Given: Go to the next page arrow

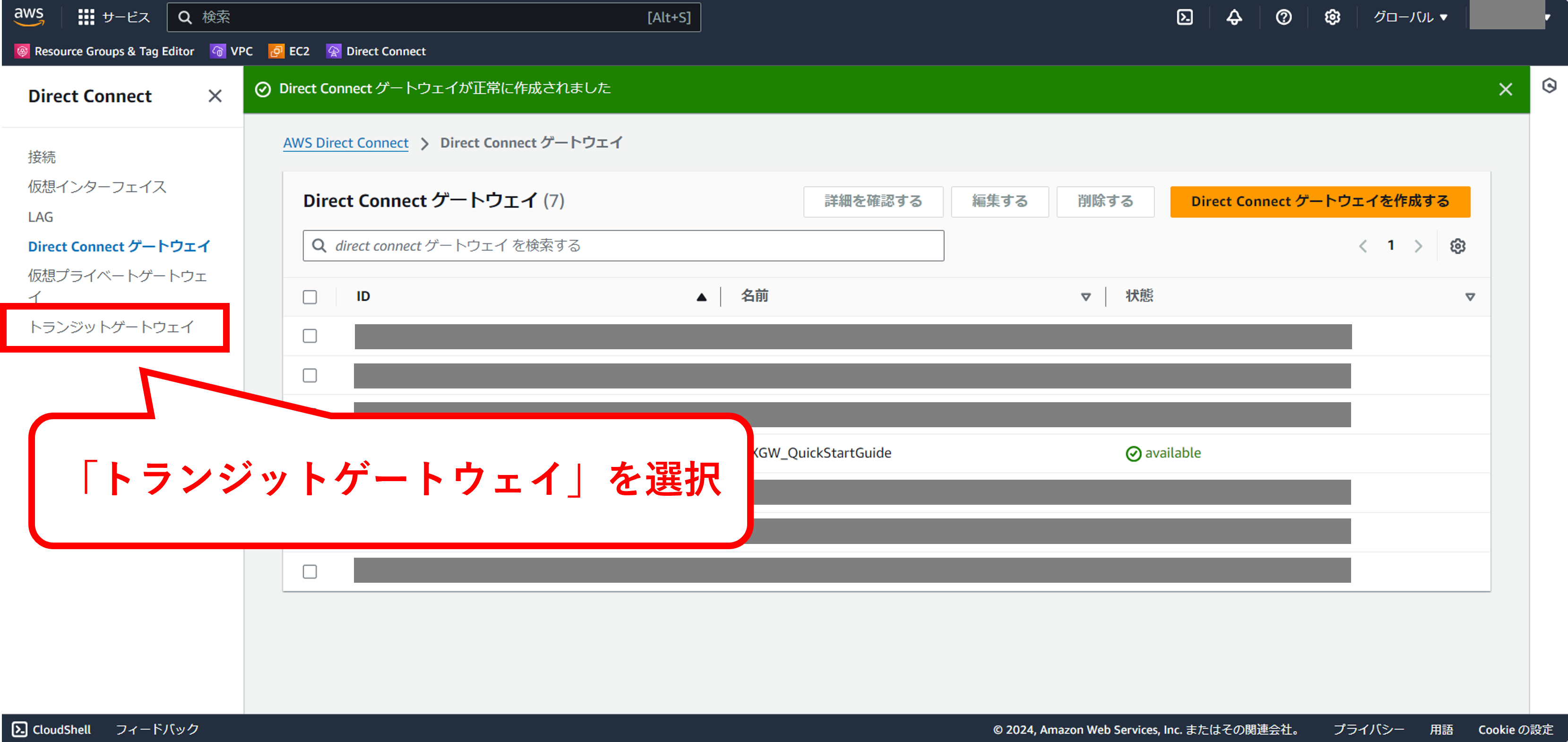Looking at the screenshot, I should [x=1418, y=246].
